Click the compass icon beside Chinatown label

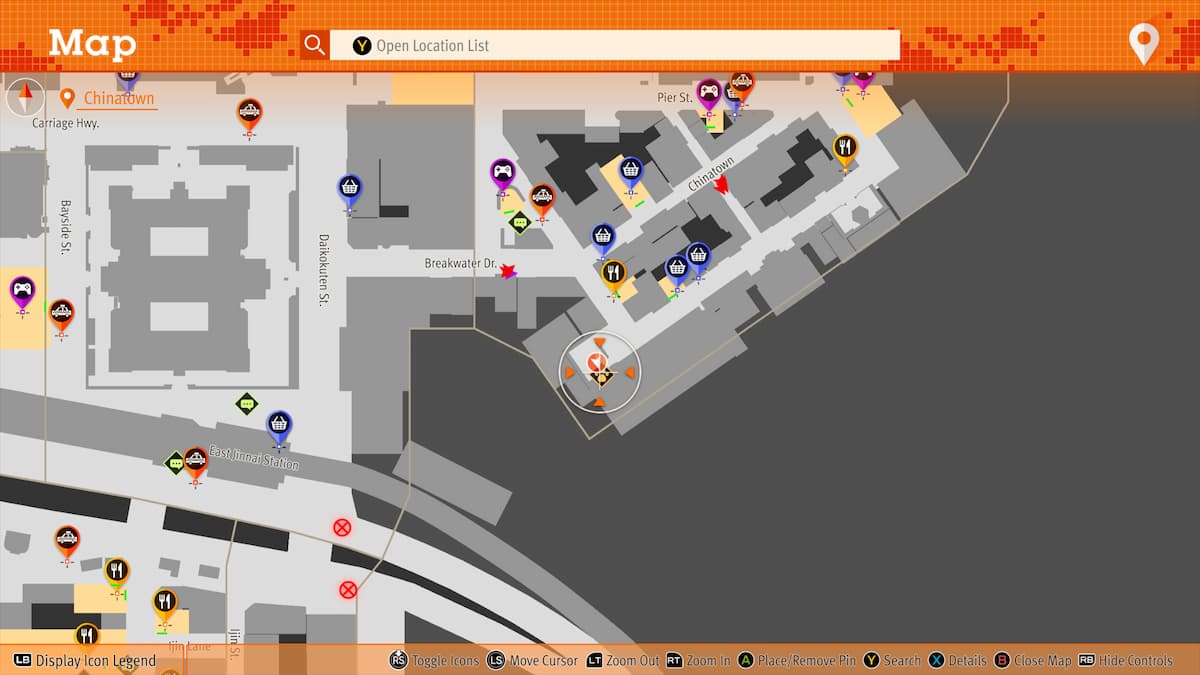click(25, 98)
